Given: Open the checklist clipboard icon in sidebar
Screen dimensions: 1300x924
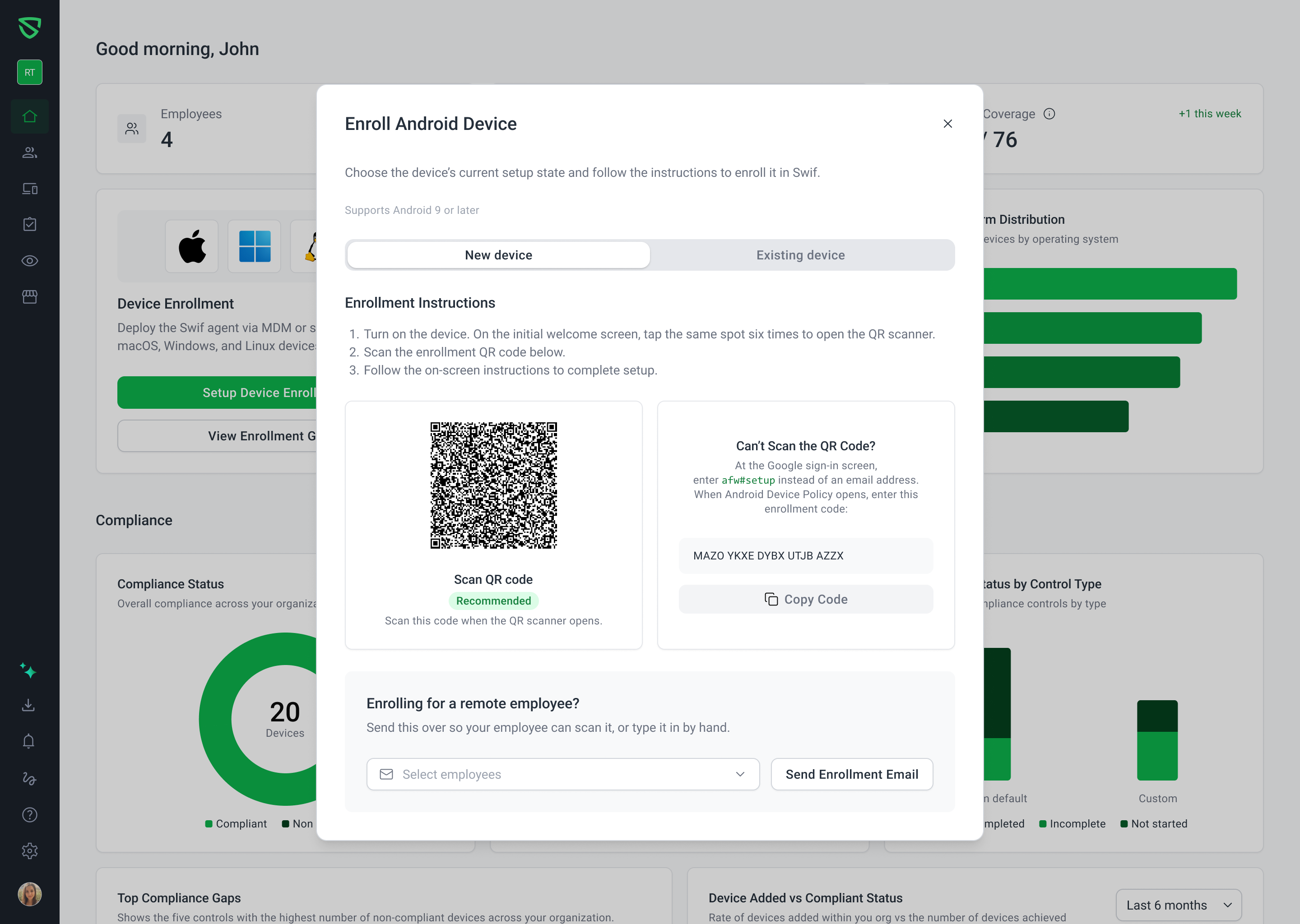Looking at the screenshot, I should [30, 224].
